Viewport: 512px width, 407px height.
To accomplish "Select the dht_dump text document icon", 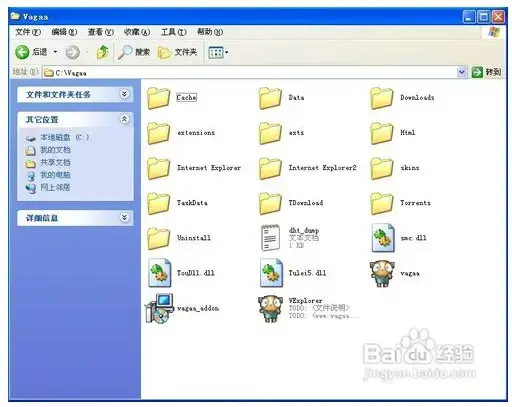I will (270, 238).
